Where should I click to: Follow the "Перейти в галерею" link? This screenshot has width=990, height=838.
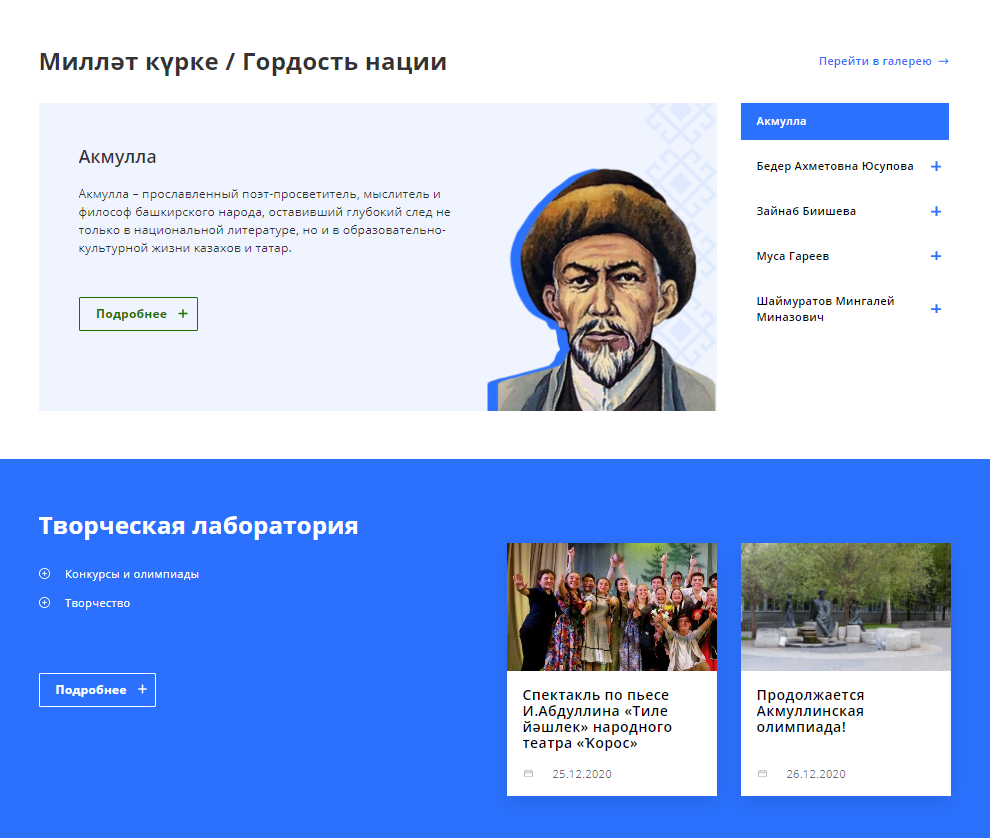(x=875, y=61)
